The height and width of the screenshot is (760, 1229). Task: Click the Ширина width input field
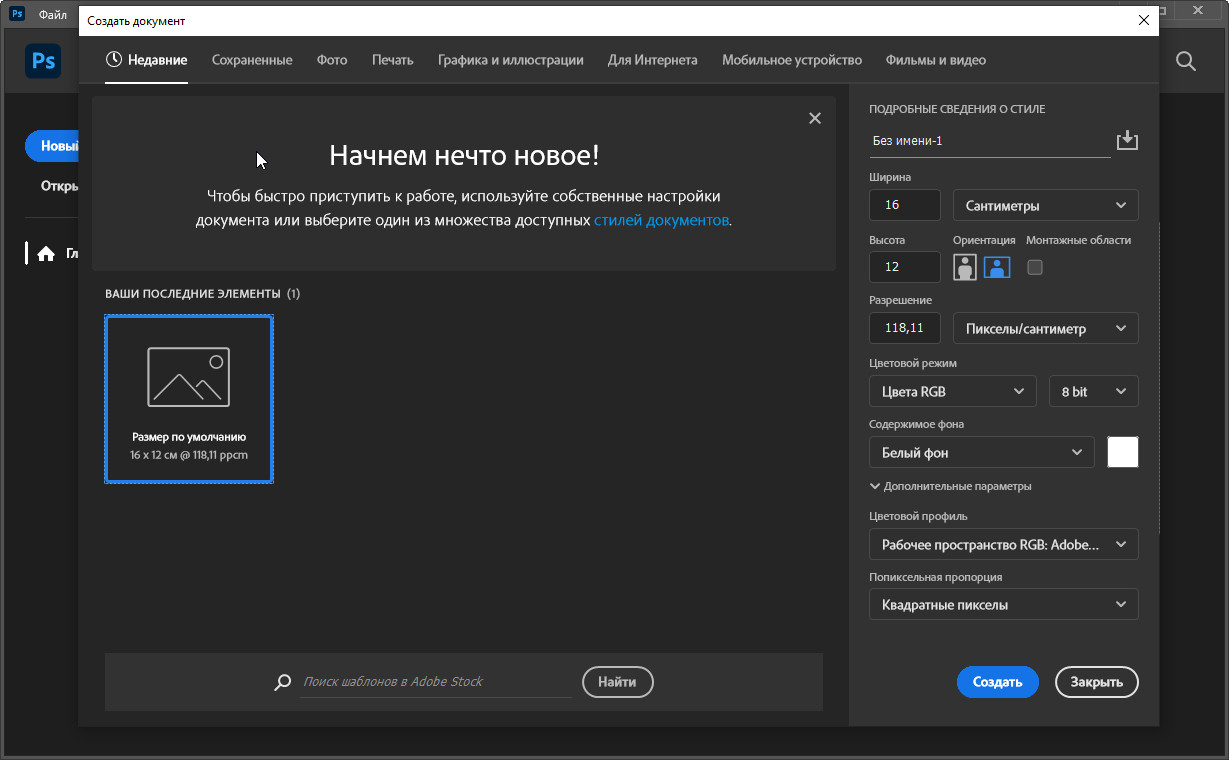905,206
